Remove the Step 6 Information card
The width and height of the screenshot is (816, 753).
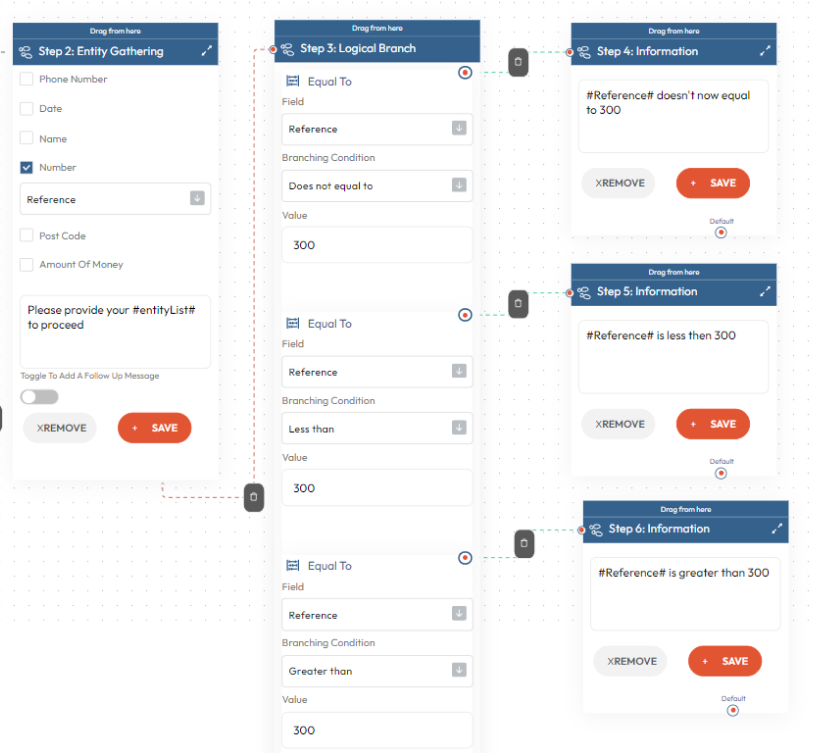(630, 661)
